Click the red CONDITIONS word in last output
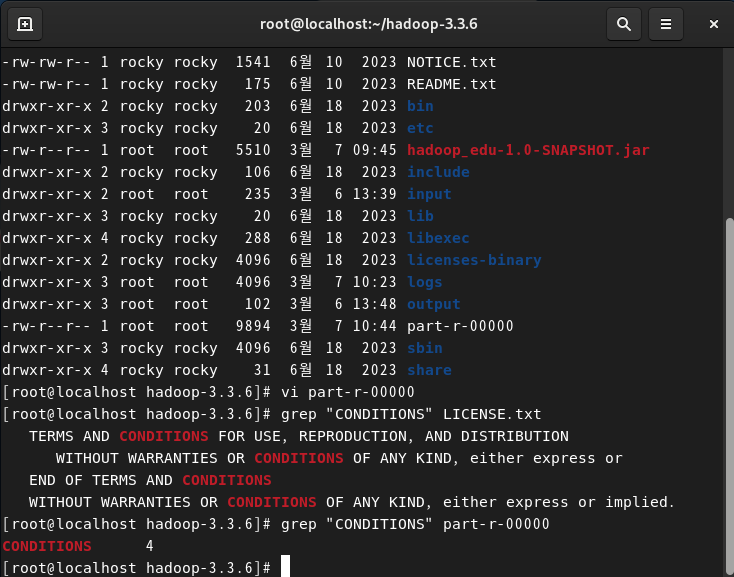The height and width of the screenshot is (577, 734). click(47, 546)
